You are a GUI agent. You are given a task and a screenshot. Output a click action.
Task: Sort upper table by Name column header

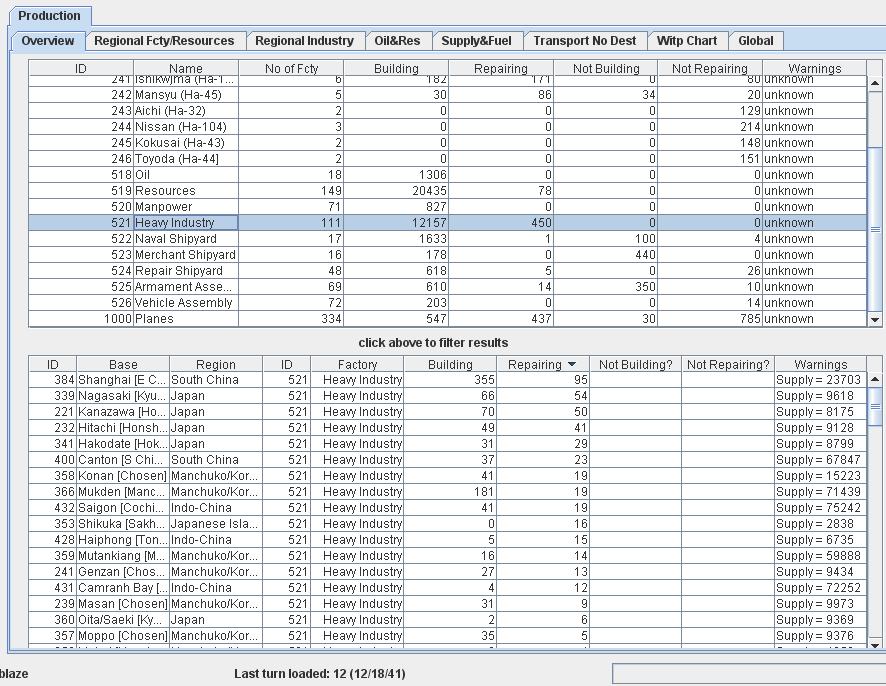[x=185, y=68]
